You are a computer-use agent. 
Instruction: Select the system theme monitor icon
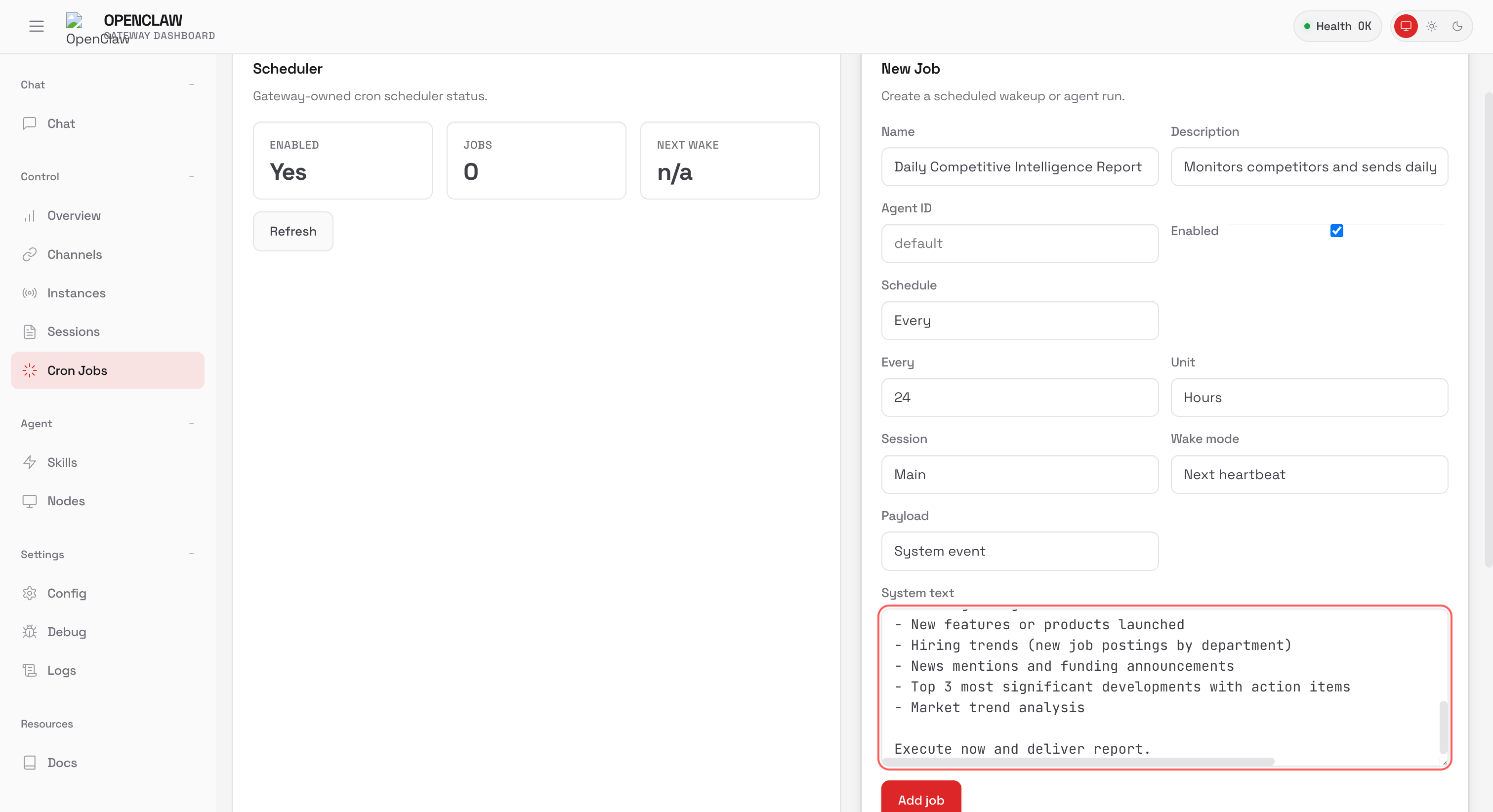1406,26
